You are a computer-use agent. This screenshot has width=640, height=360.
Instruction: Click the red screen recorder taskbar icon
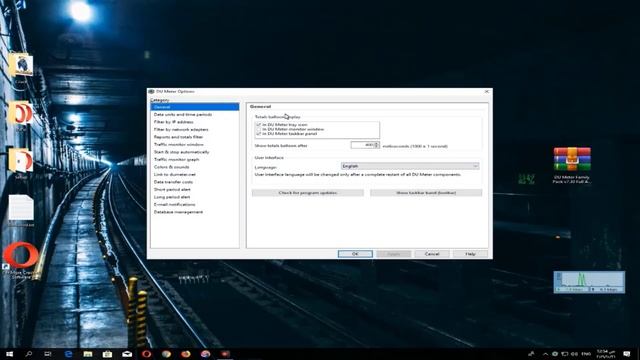tap(225, 354)
